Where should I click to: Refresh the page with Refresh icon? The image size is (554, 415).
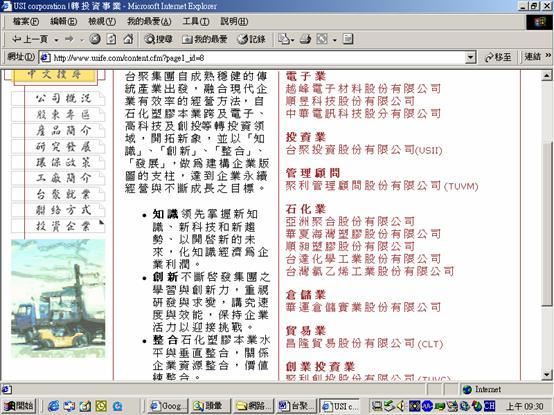tap(111, 39)
